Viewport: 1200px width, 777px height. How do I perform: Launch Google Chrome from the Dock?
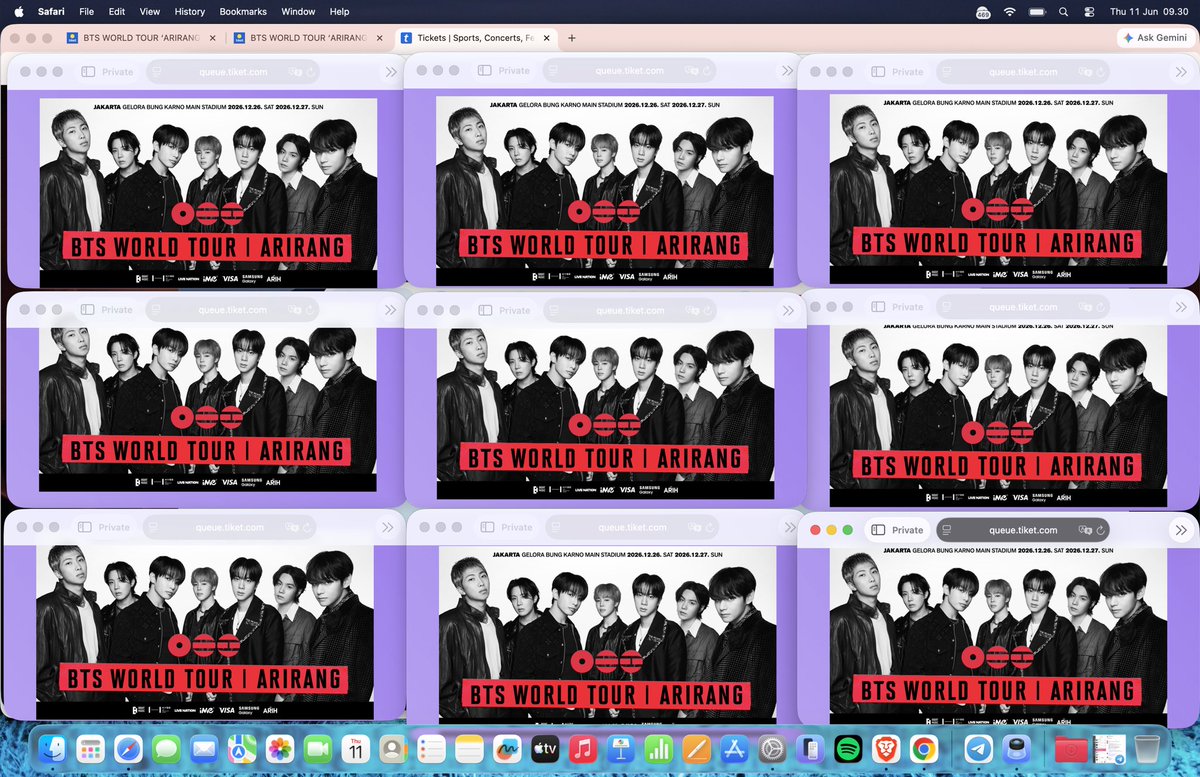click(923, 748)
